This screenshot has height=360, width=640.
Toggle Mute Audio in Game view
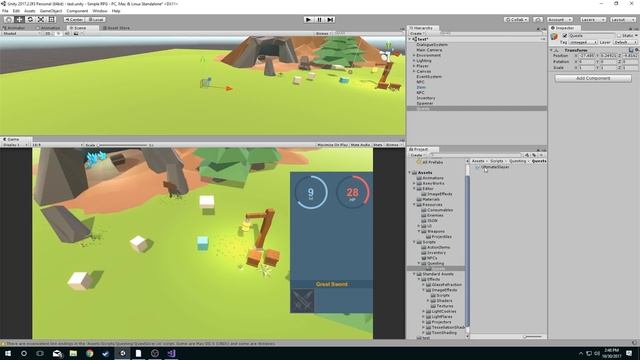pos(360,145)
